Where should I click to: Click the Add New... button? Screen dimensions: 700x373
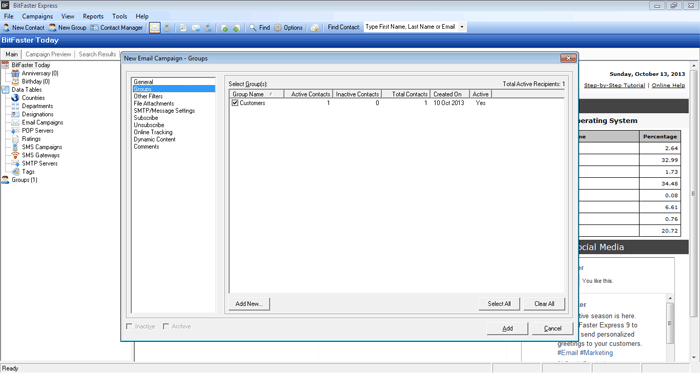249,304
